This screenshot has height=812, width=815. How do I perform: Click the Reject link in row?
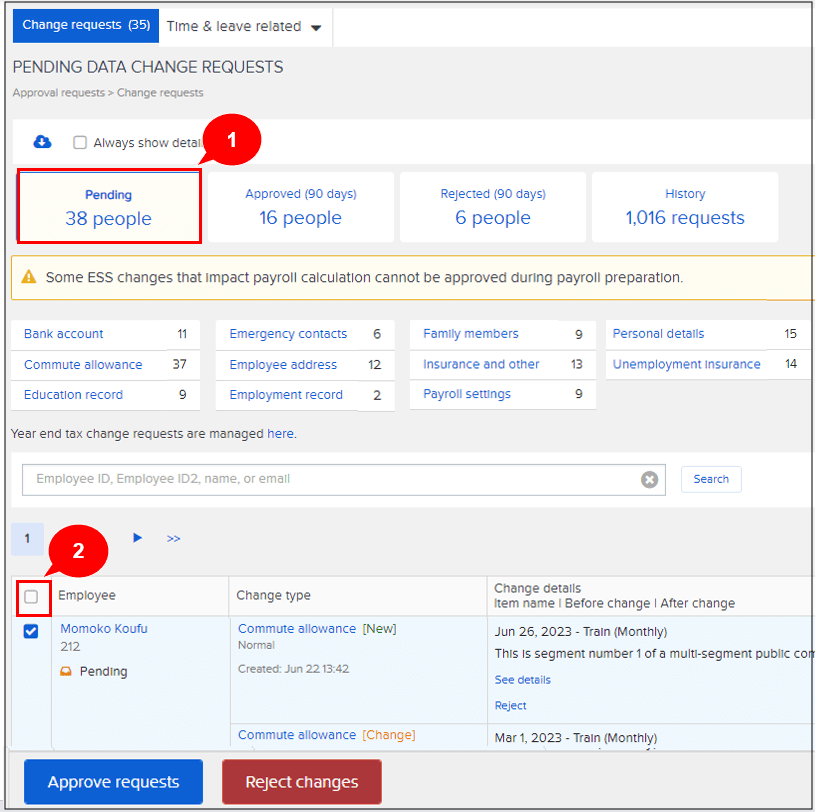[x=510, y=705]
